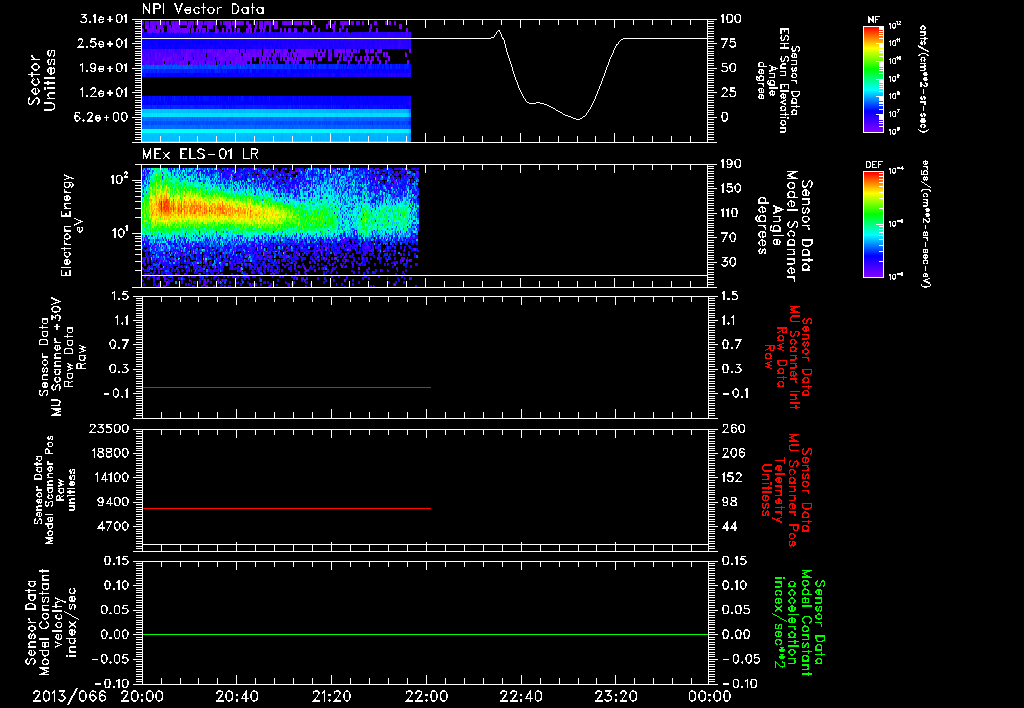Select the 'Model Scanner Angle degrees' axis title

pos(784,226)
